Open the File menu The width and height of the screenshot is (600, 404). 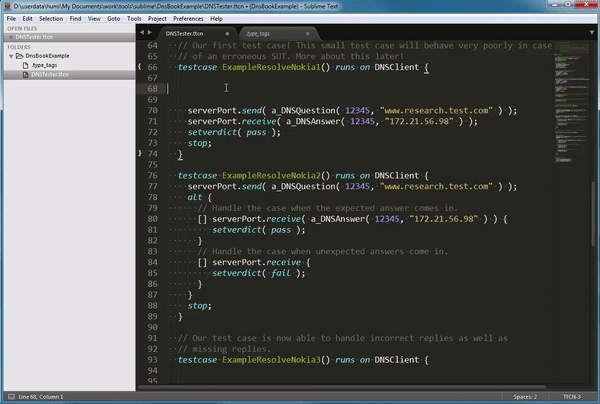(11, 18)
